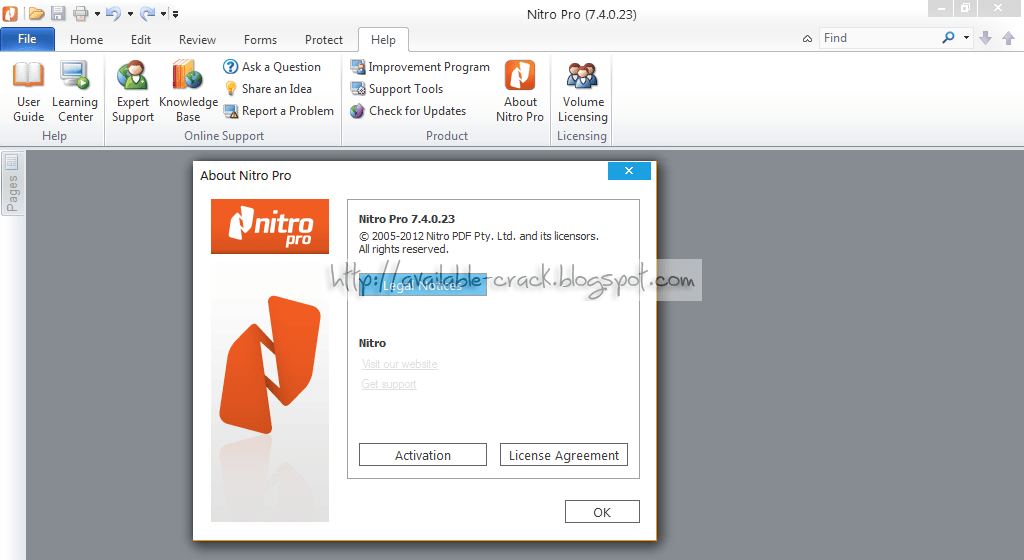The image size is (1024, 560).
Task: Open the Pages side panel
Action: 12,183
